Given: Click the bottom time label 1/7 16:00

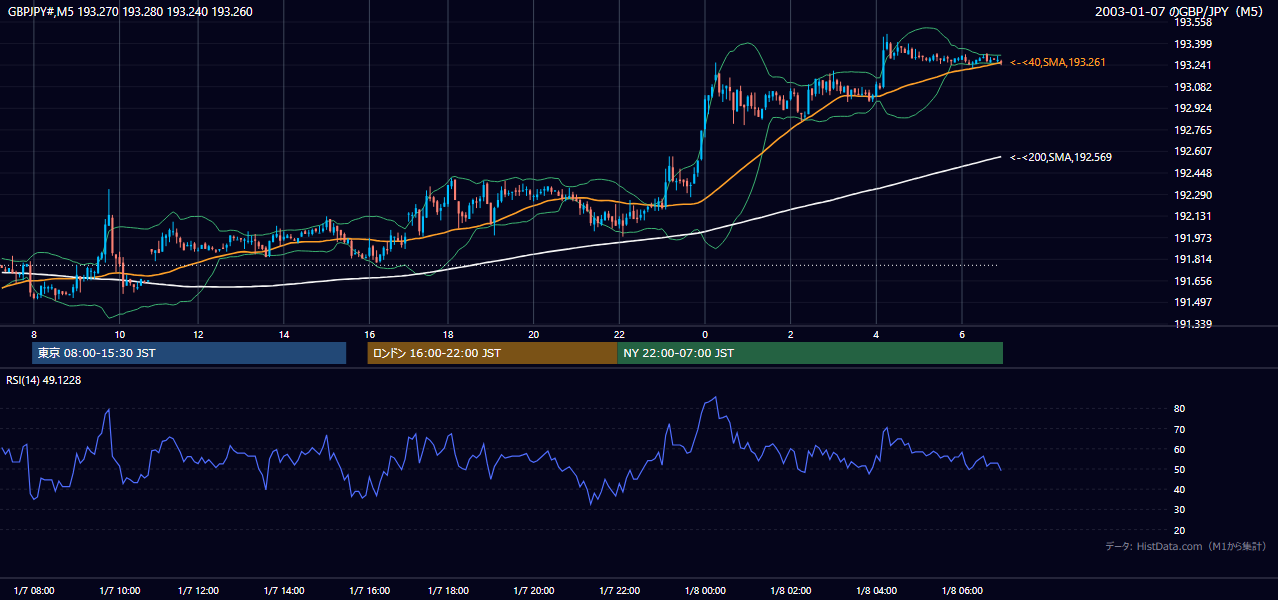Looking at the screenshot, I should [369, 591].
